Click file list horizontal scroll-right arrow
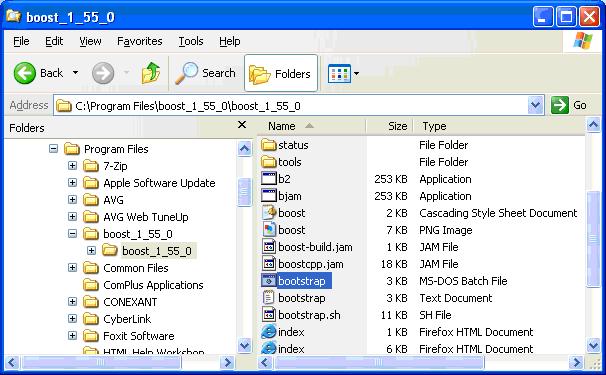The width and height of the screenshot is (606, 375). tap(576, 362)
